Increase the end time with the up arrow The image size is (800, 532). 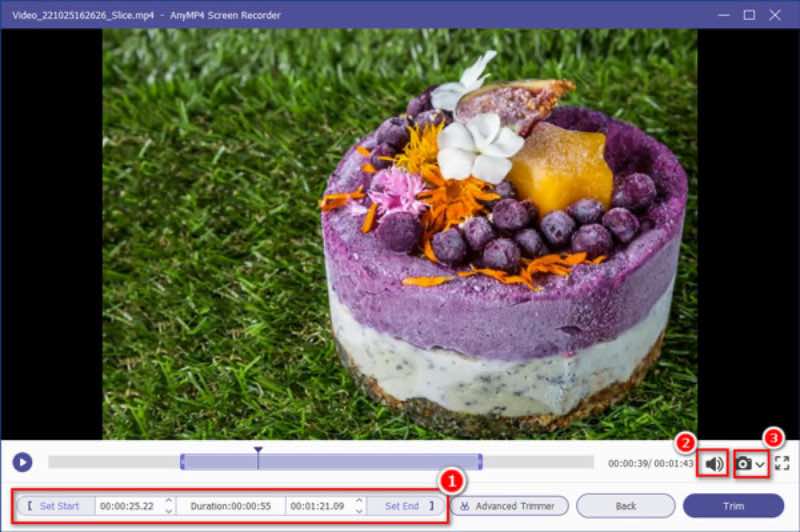[x=358, y=501]
